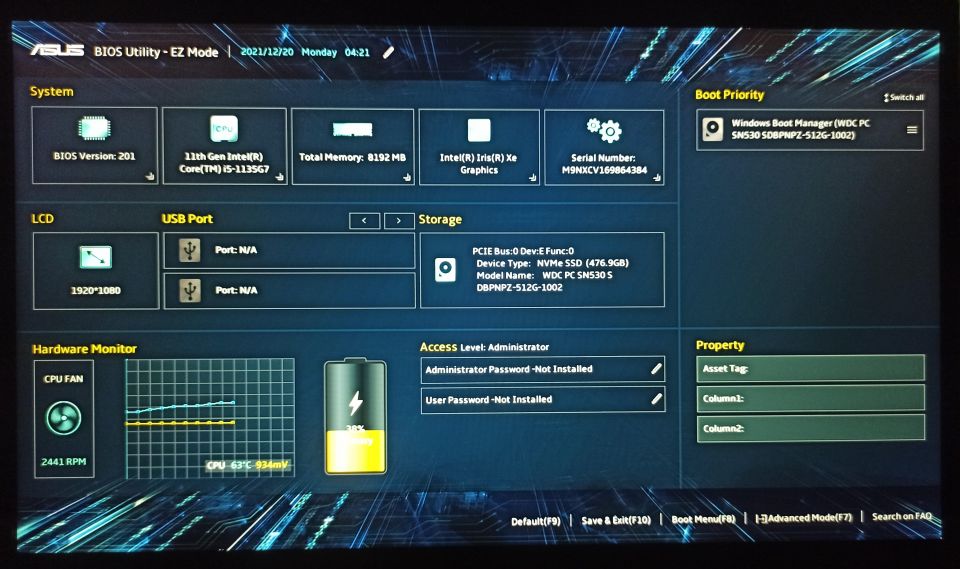Click the battery charge indicator
Viewport: 960px width, 569px height.
[x=356, y=416]
